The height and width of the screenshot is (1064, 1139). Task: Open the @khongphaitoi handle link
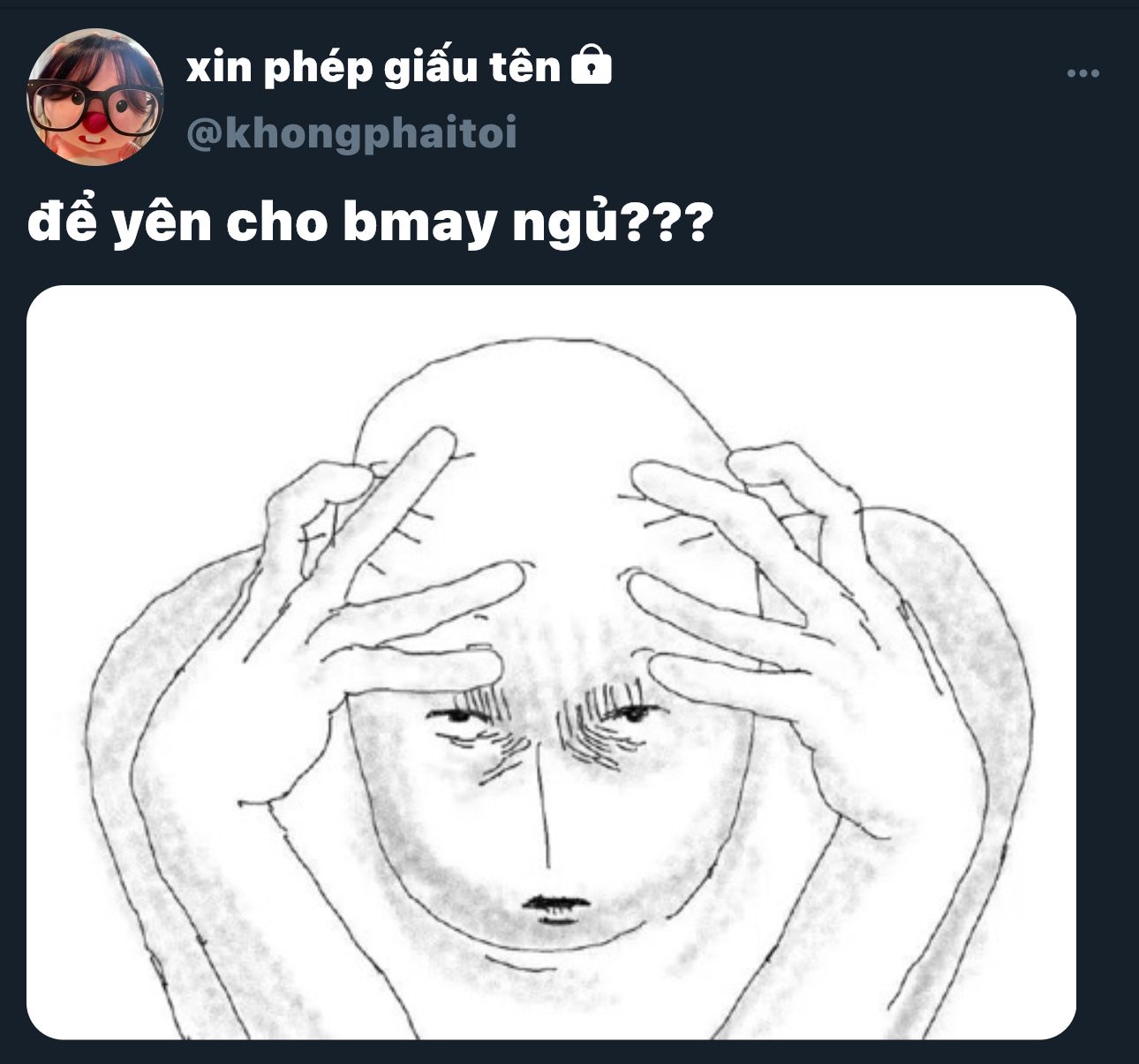coord(351,133)
